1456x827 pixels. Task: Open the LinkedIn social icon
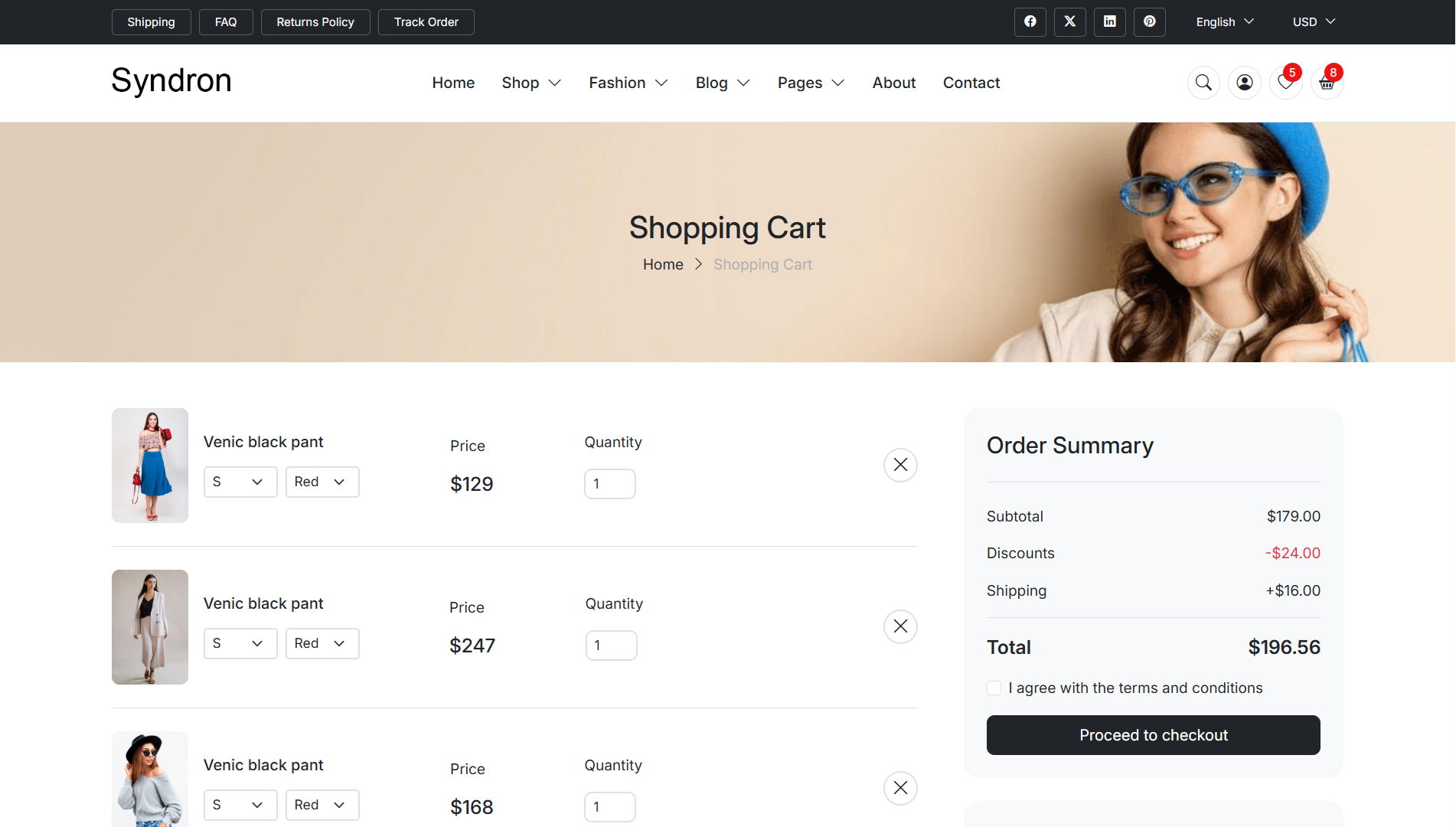1110,22
